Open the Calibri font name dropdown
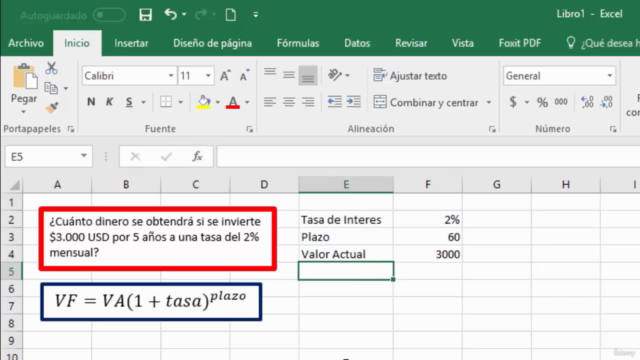The height and width of the screenshot is (360, 640). pos(171,76)
